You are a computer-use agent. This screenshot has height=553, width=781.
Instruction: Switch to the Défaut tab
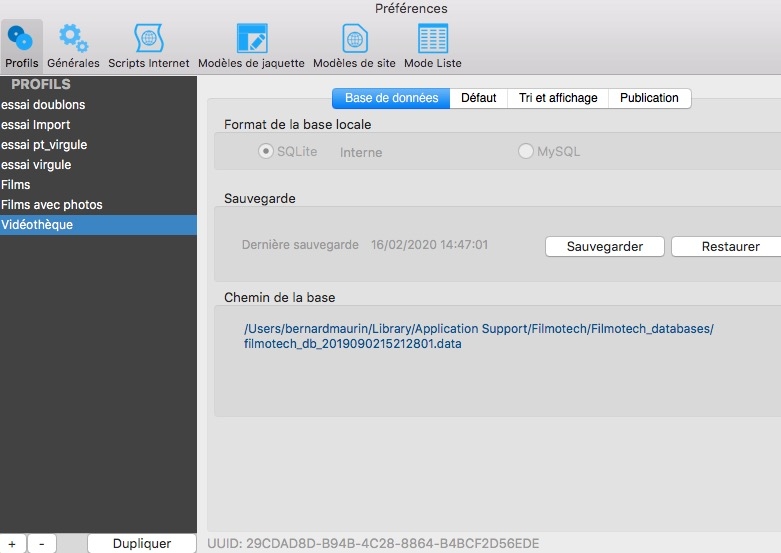tap(478, 98)
